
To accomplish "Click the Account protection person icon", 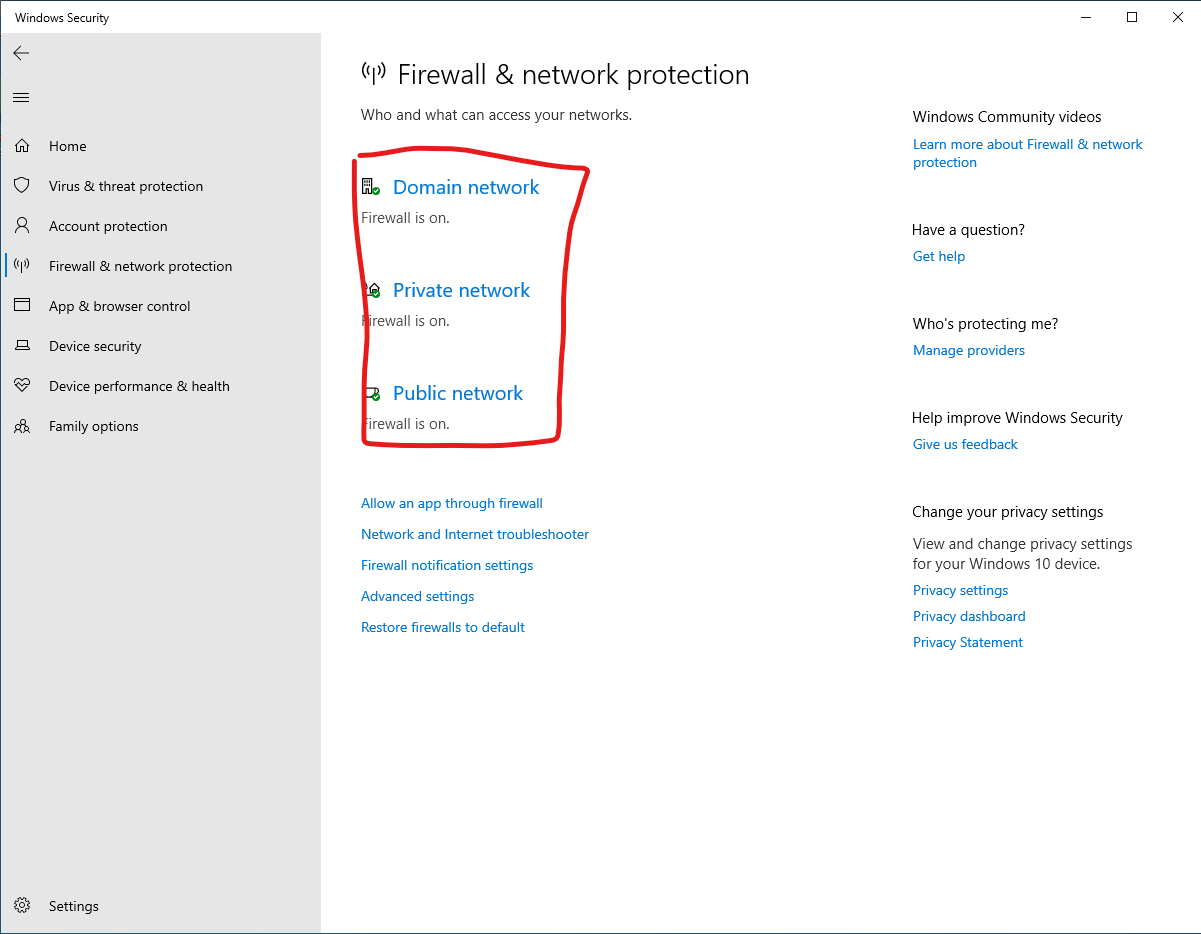I will click(22, 226).
